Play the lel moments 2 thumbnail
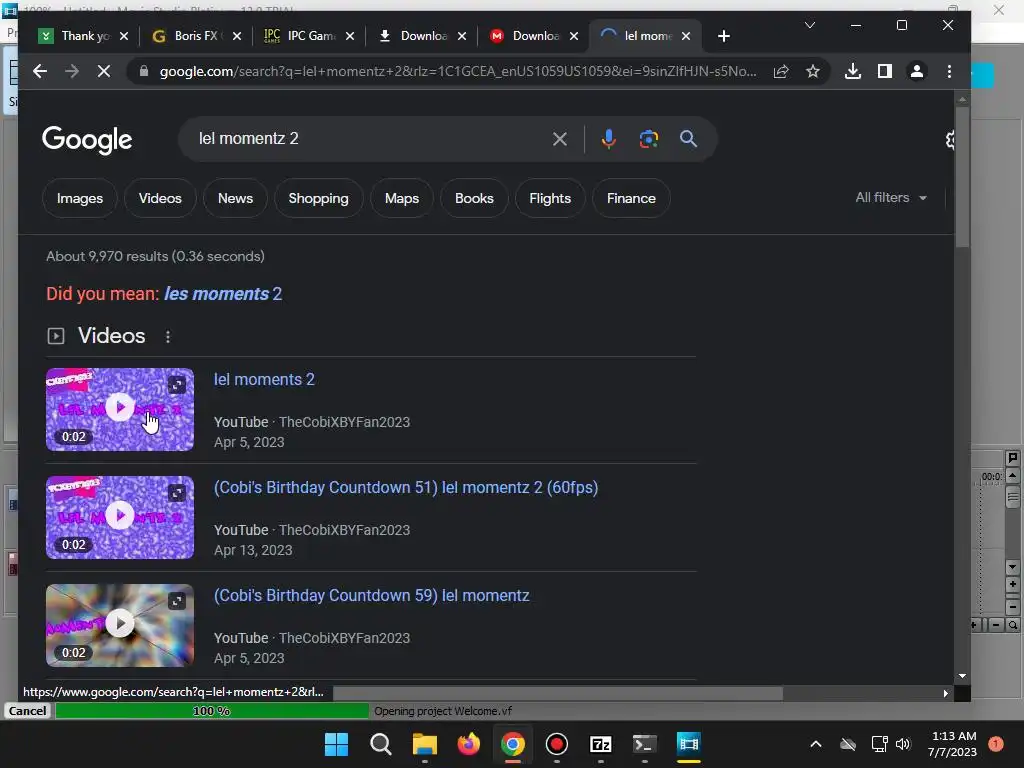The width and height of the screenshot is (1024, 768). (x=120, y=408)
